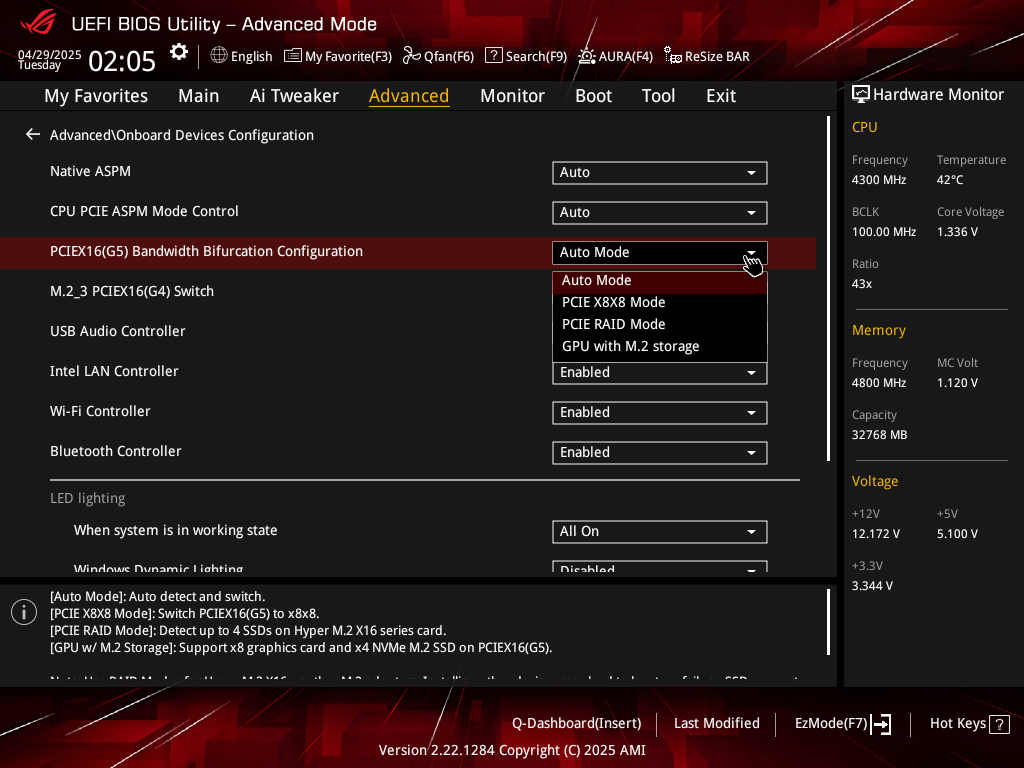The image size is (1024, 768).
Task: Click the Hot Keys text label
Action: (957, 724)
